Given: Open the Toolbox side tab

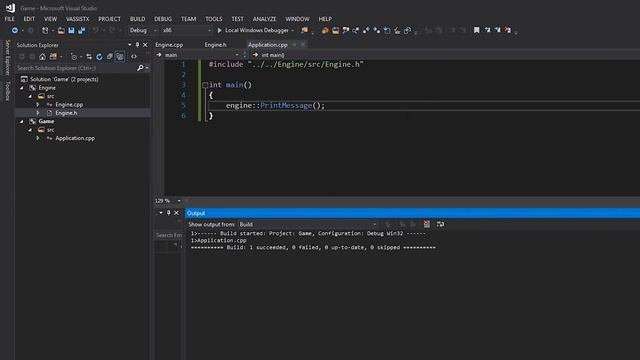Looking at the screenshot, I should pos(7,91).
